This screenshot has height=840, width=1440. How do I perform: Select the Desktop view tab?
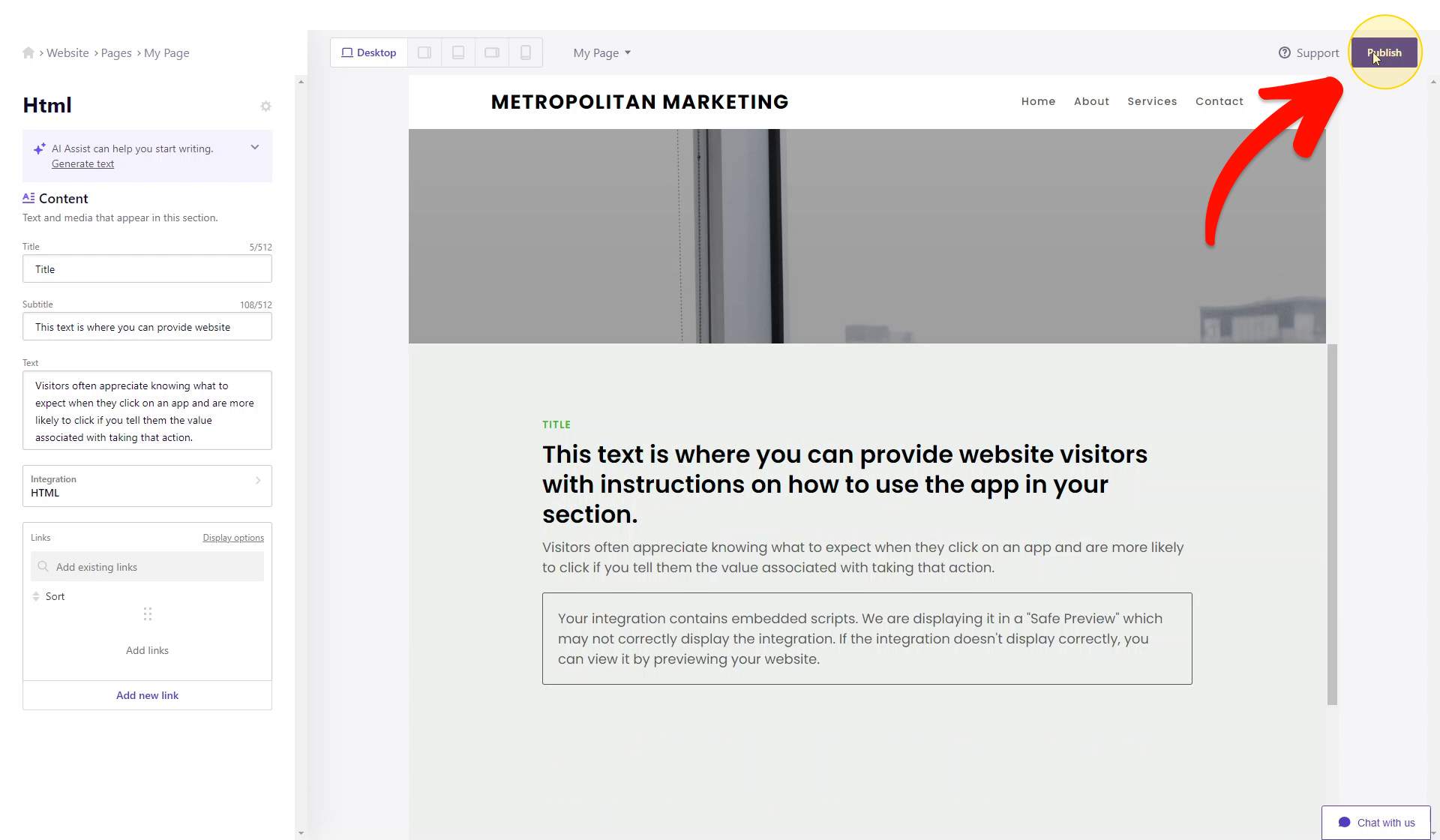tap(369, 52)
